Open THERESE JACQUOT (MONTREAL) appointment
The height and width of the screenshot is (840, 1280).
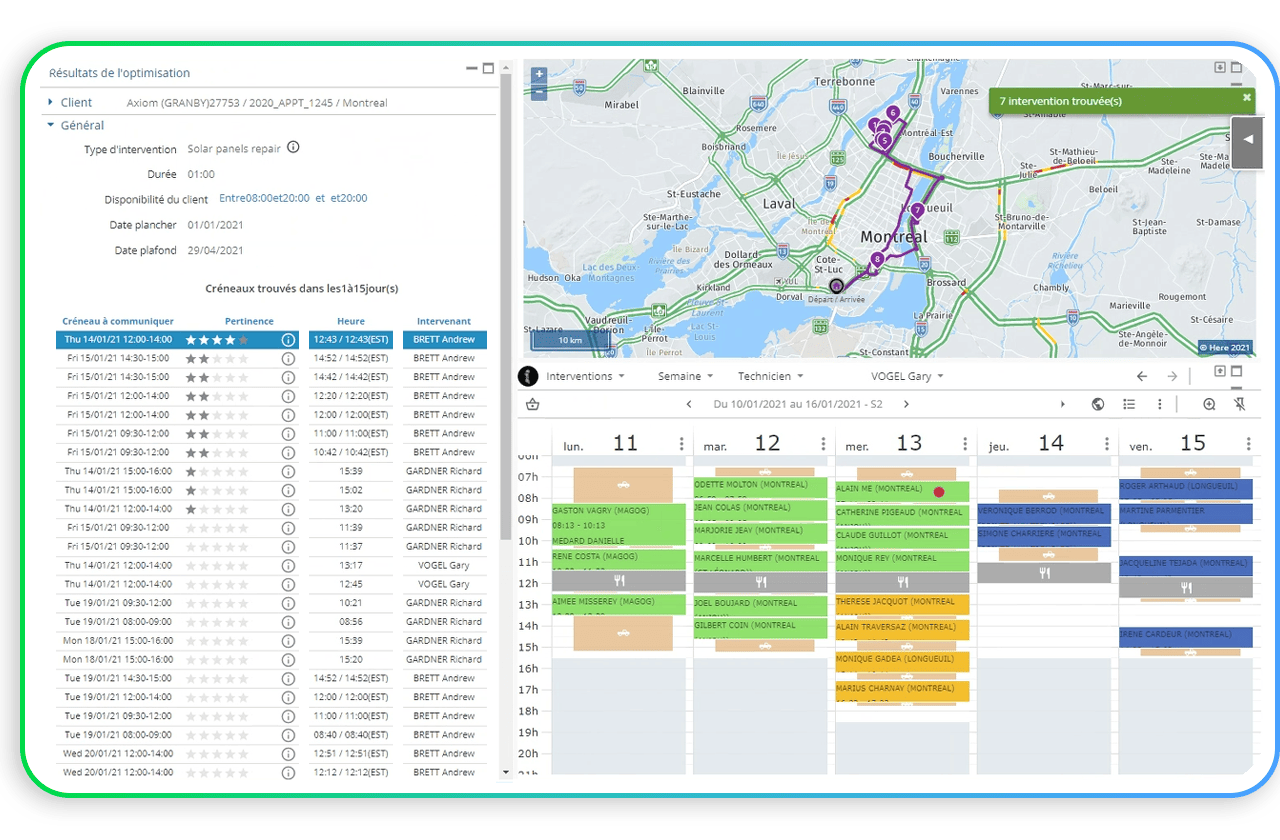pos(902,604)
